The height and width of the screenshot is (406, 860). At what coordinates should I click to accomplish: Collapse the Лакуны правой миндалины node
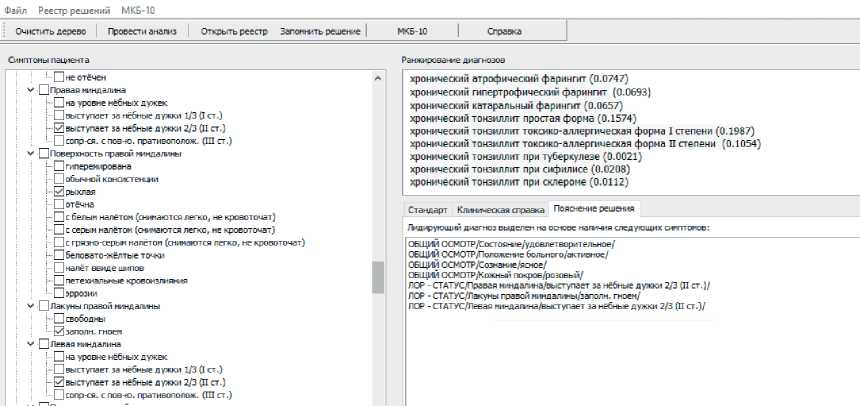(x=31, y=306)
